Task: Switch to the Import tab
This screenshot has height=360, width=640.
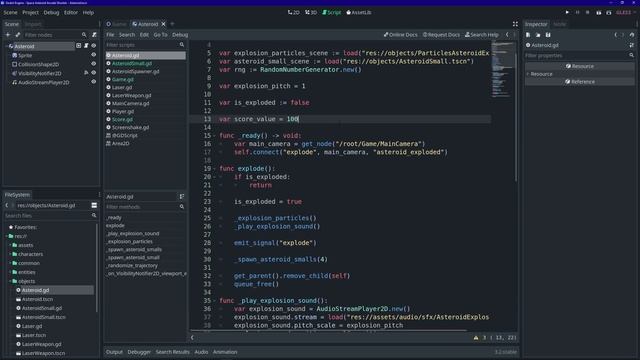Action: click(x=33, y=24)
